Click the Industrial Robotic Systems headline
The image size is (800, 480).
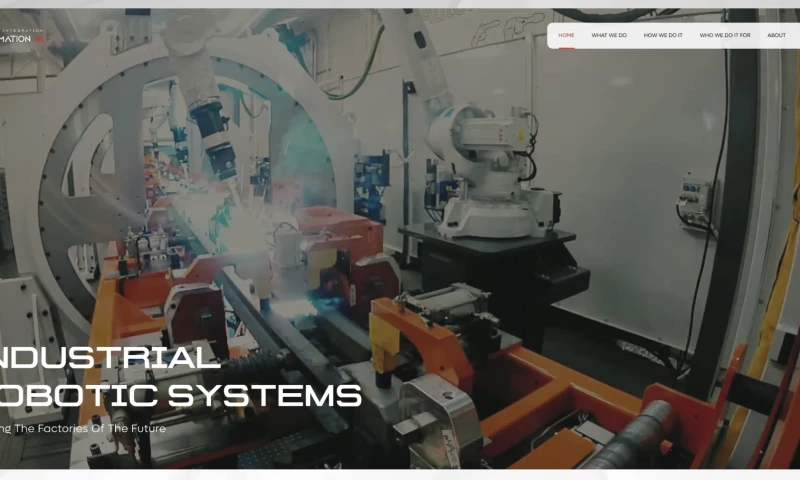point(180,376)
